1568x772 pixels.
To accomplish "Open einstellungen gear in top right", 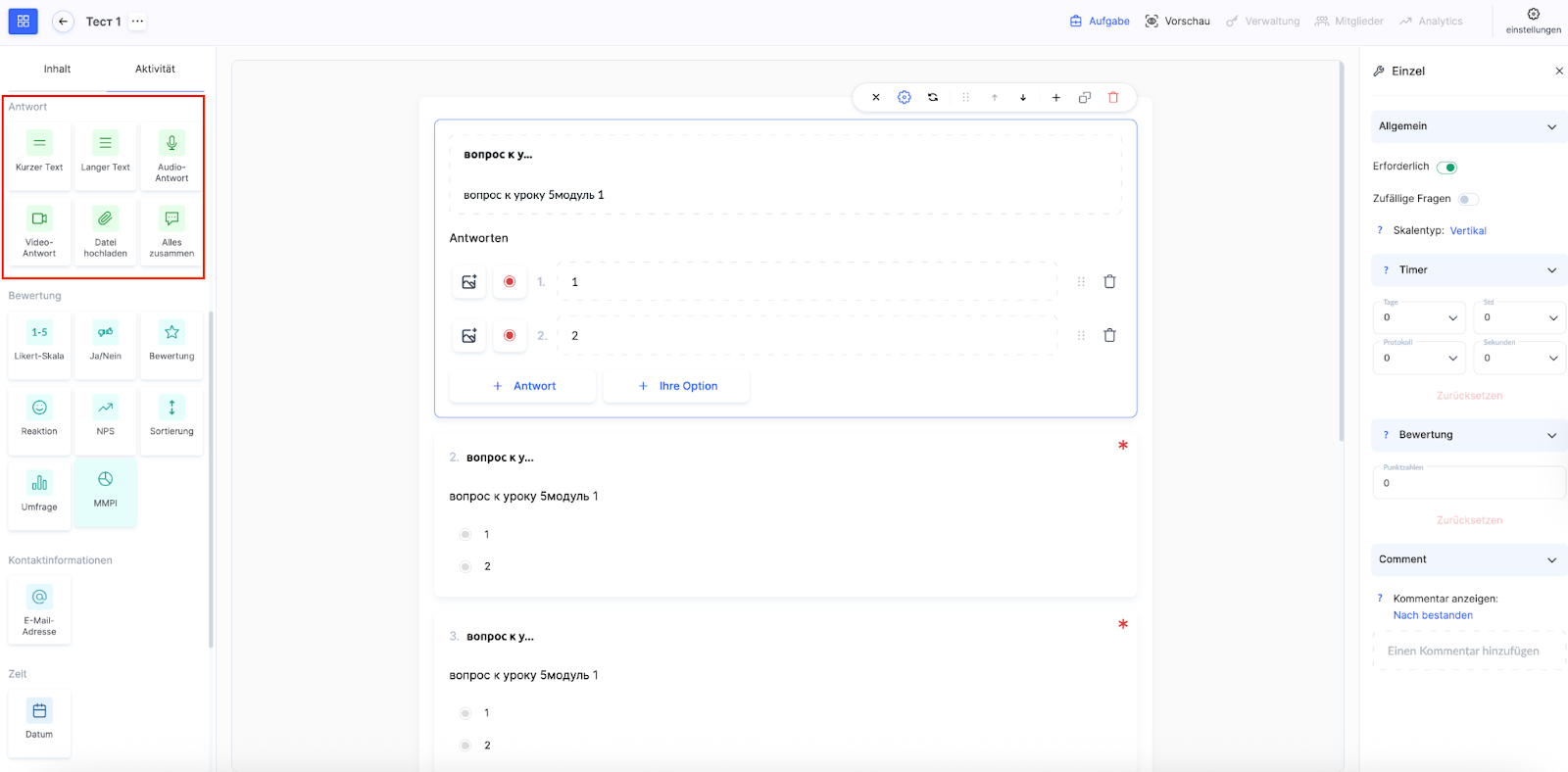I will [x=1534, y=20].
